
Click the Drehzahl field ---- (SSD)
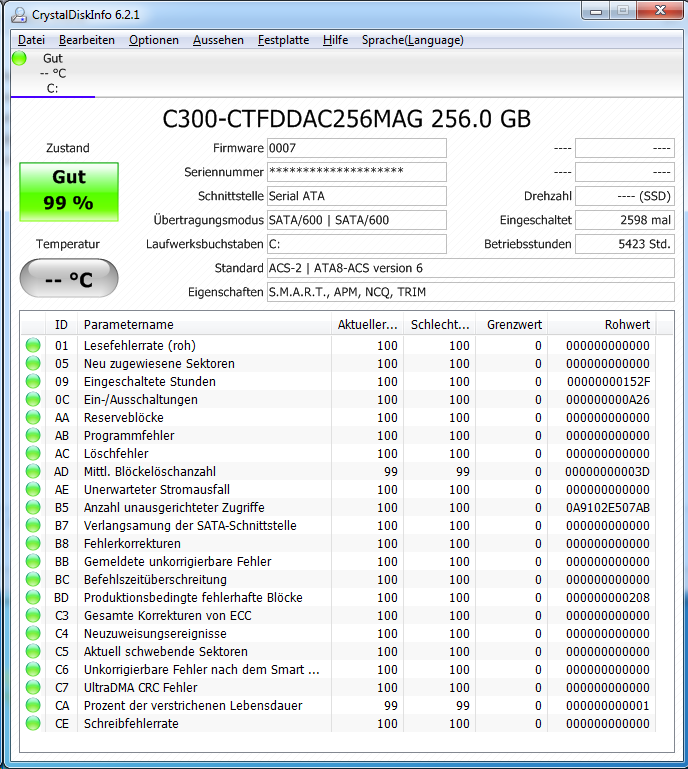click(625, 196)
